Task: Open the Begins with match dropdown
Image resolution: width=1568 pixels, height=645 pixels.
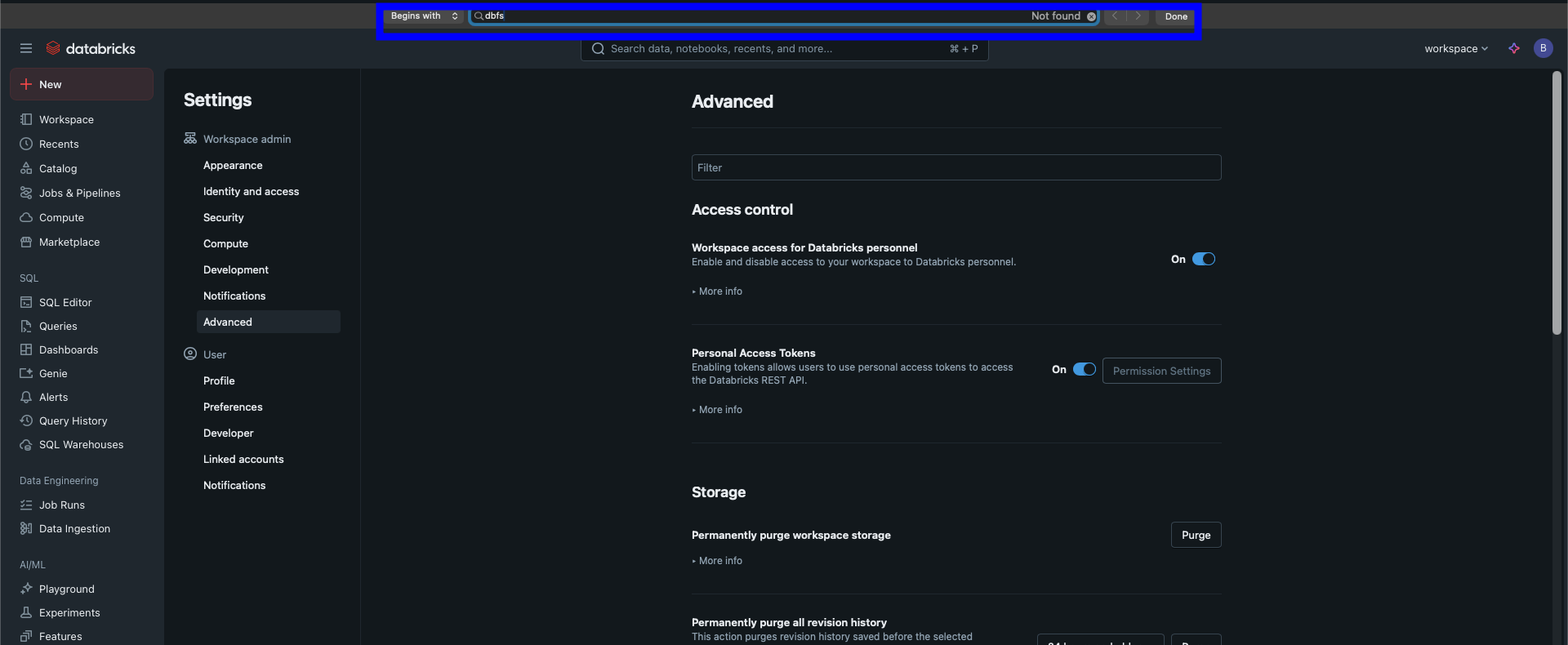Action: [x=423, y=16]
